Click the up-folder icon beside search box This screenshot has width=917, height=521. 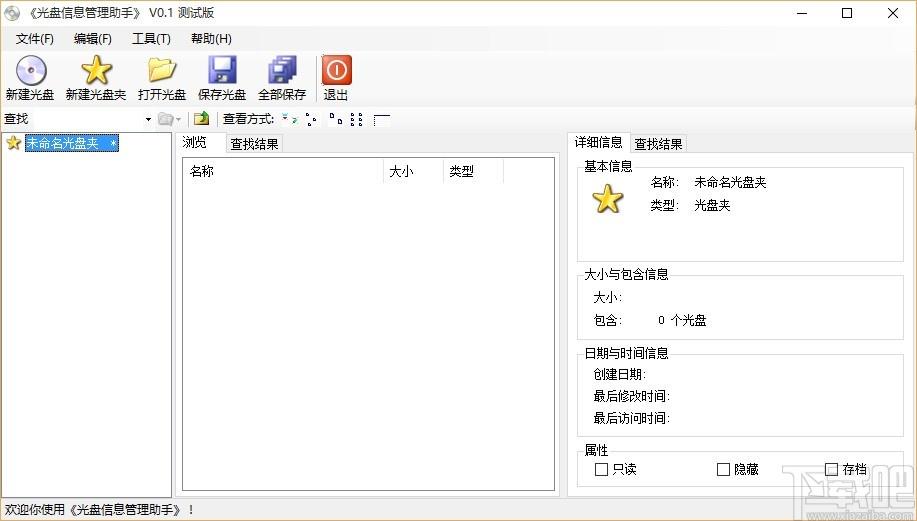[x=201, y=119]
